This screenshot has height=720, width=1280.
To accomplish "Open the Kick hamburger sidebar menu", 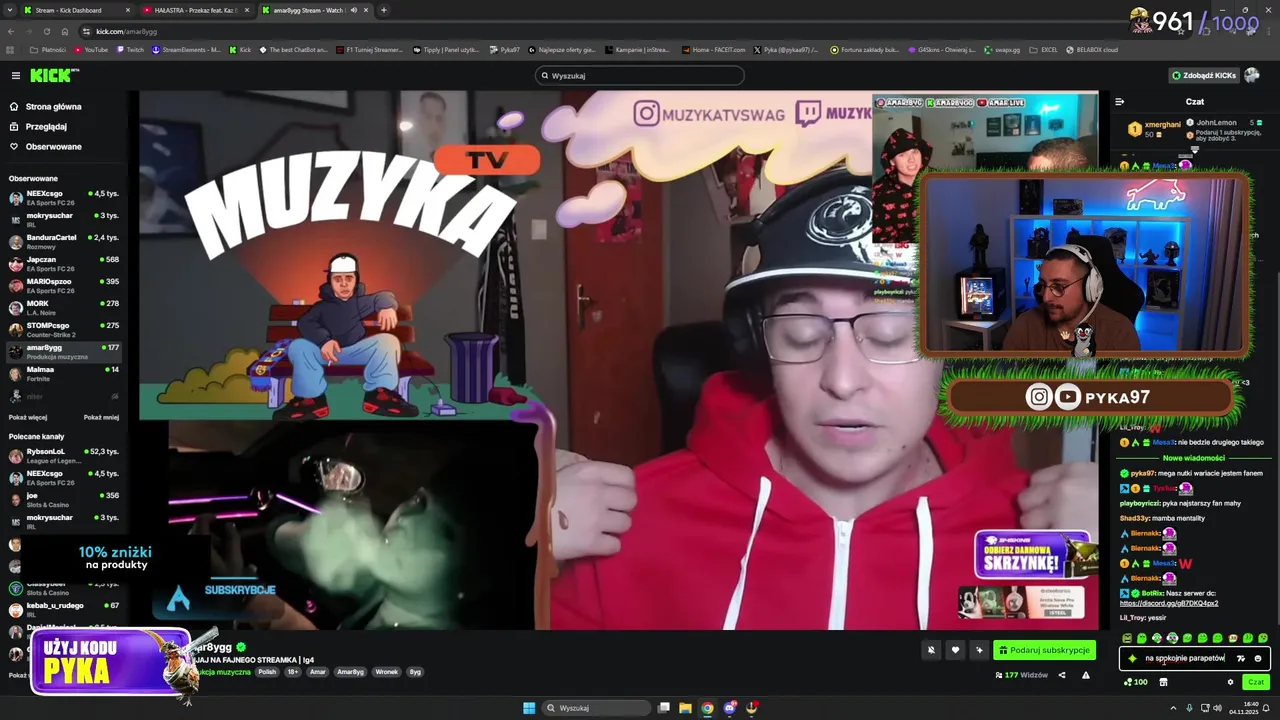I will 16,75.
